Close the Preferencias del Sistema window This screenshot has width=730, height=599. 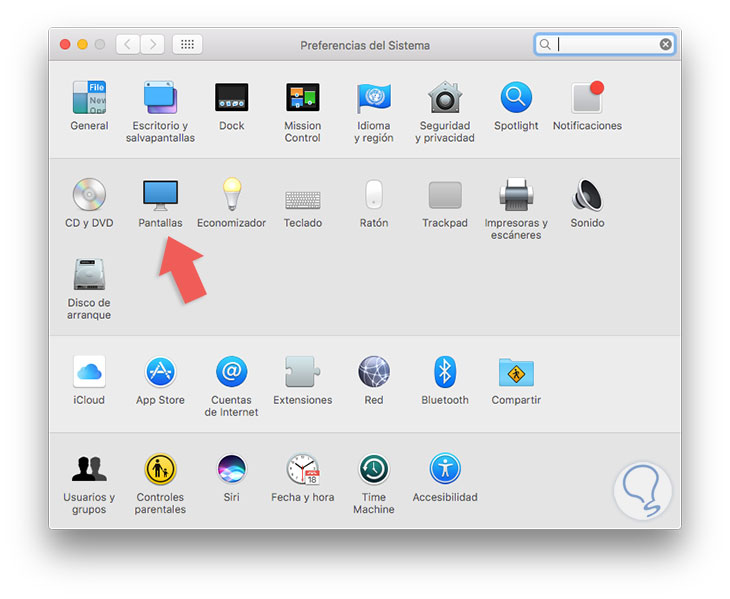[x=65, y=45]
